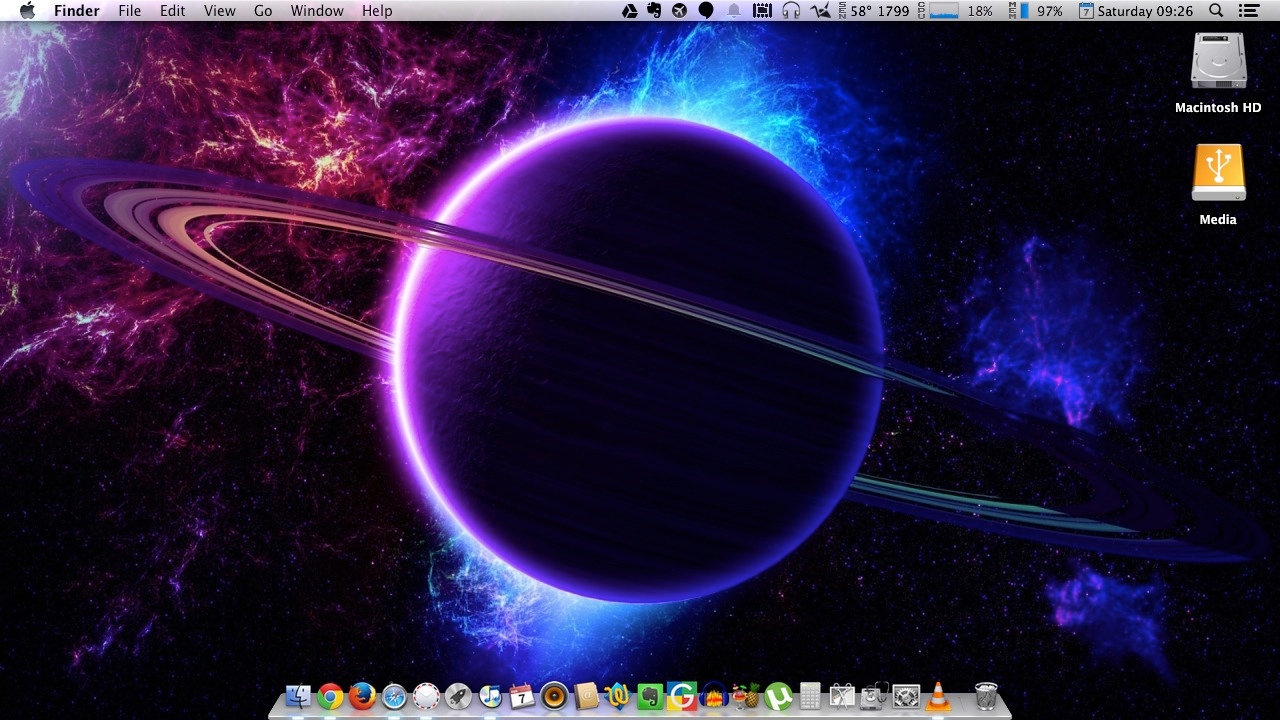Open Safari compass icon in Dock
Image resolution: width=1280 pixels, height=720 pixels.
394,696
